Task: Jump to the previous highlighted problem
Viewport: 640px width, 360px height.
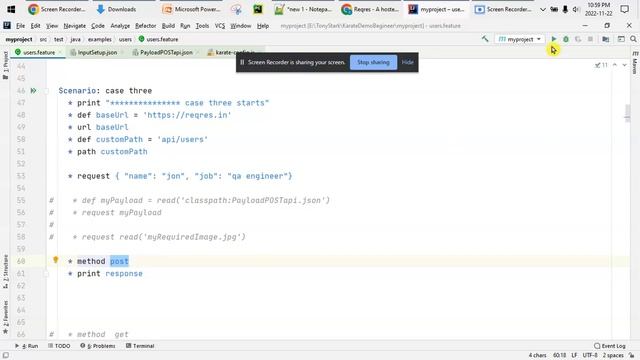Action: [x=615, y=65]
